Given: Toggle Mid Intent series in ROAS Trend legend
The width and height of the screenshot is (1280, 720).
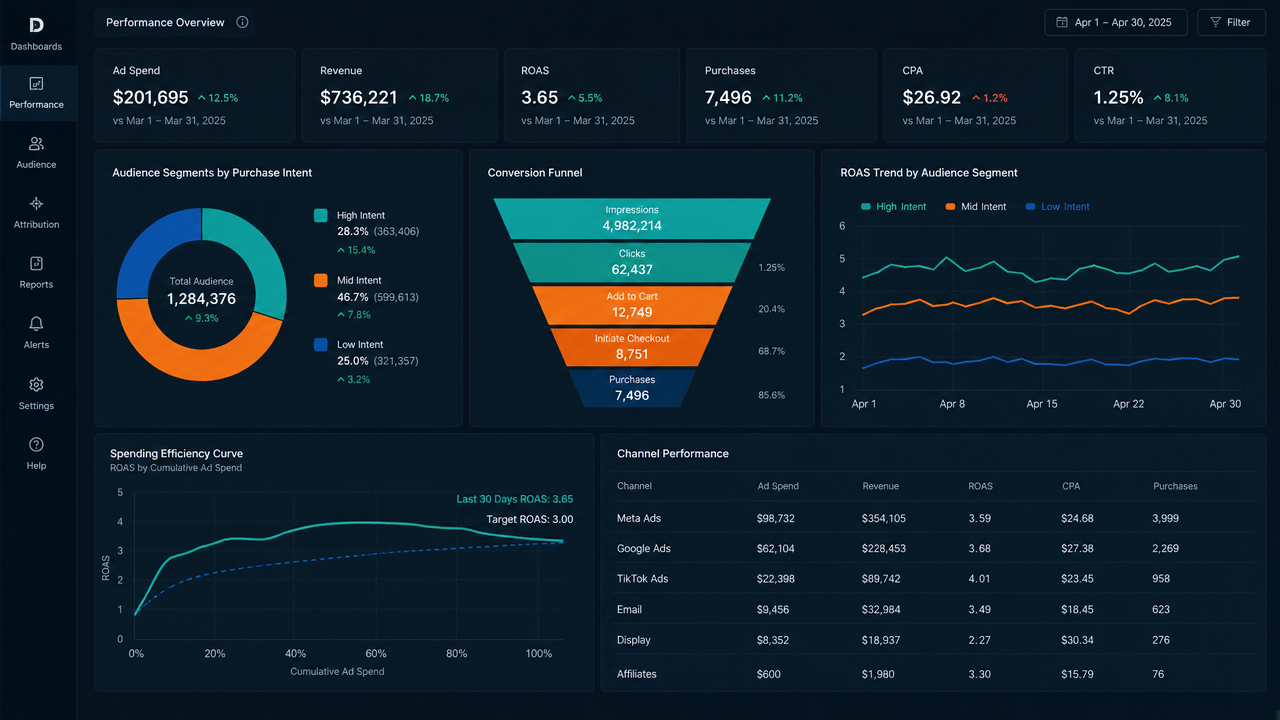Looking at the screenshot, I should point(975,207).
